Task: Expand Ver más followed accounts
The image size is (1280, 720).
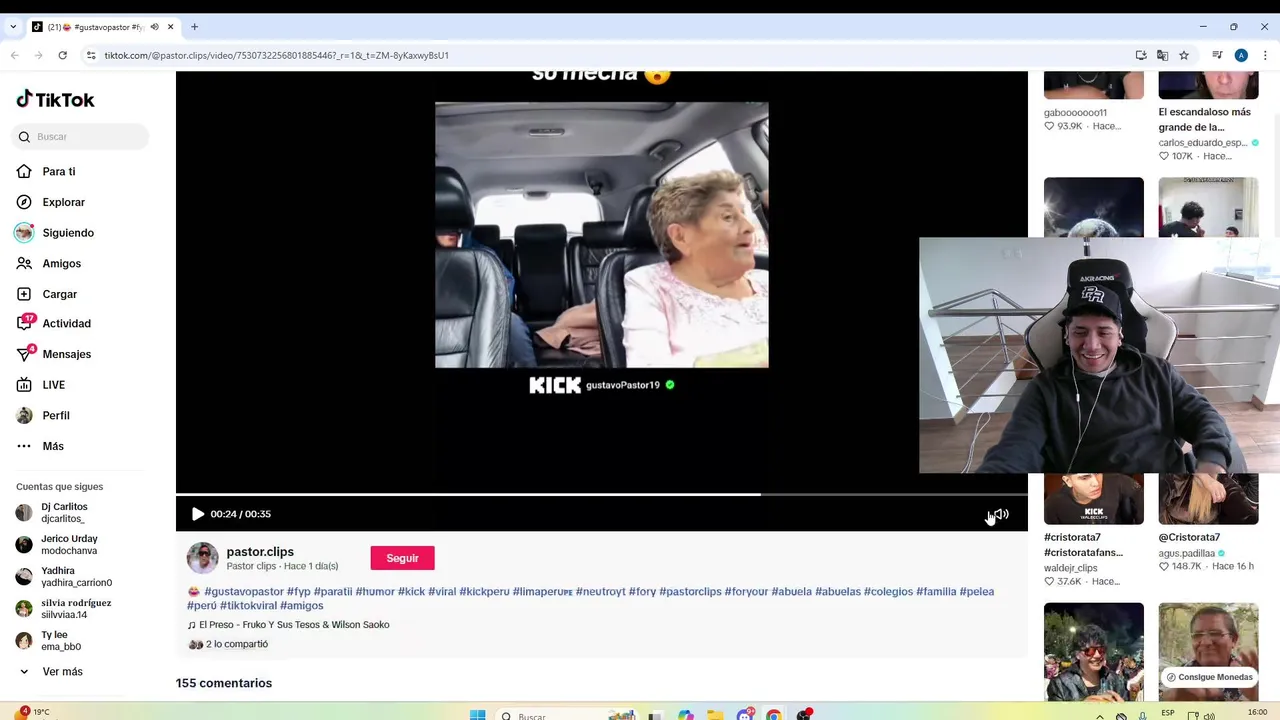Action: tap(62, 672)
